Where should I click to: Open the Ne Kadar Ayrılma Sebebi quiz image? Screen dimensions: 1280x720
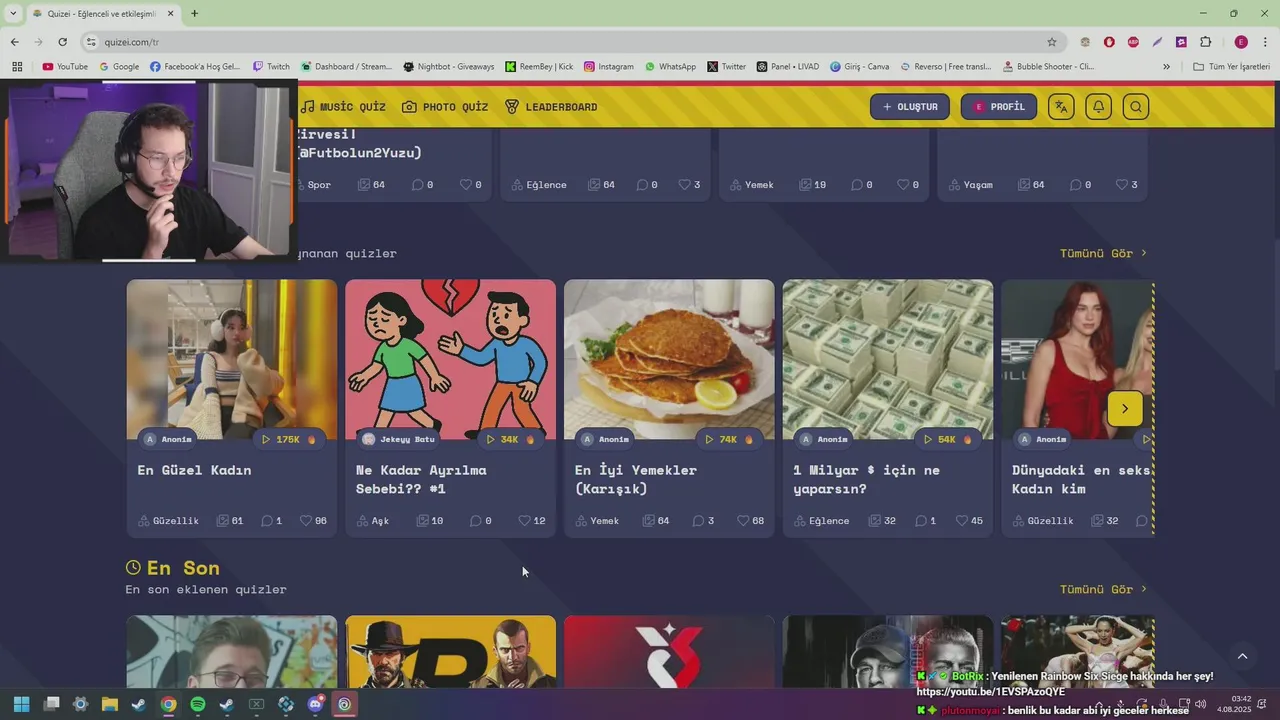coord(451,360)
